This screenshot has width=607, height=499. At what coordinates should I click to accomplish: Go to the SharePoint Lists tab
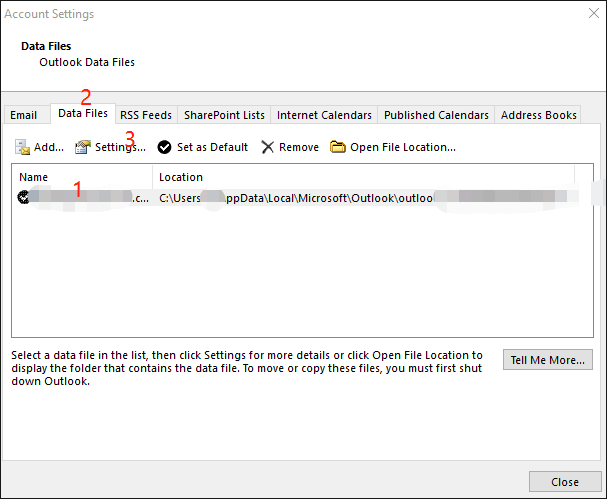[x=224, y=115]
